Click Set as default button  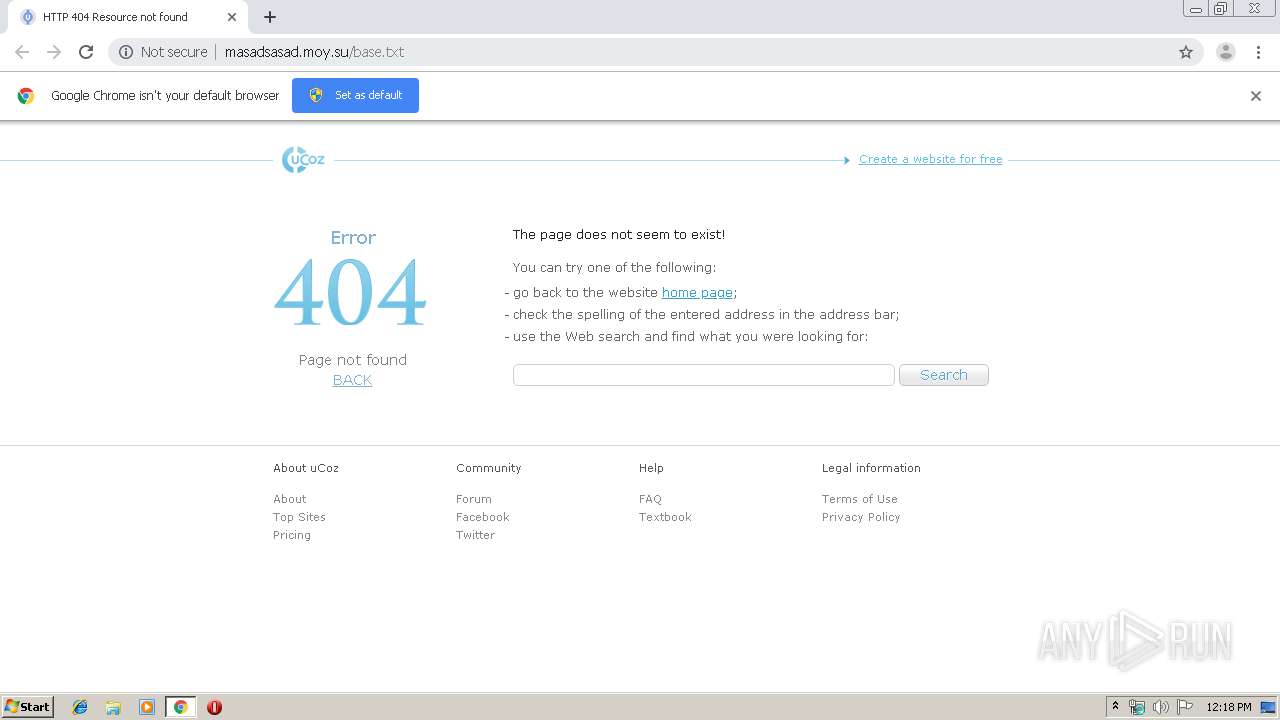[355, 95]
